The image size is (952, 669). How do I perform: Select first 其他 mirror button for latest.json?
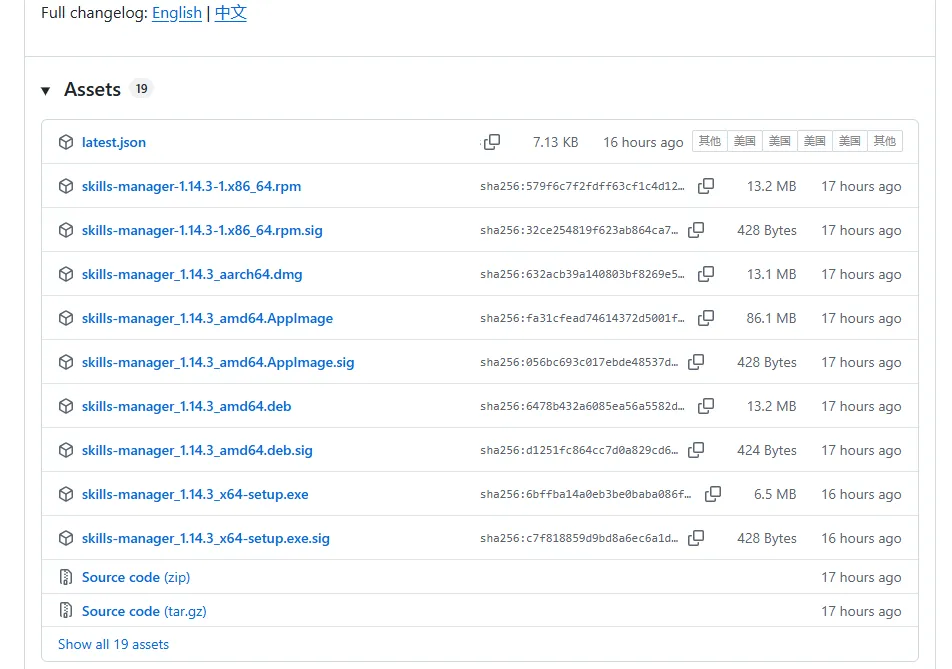tap(709, 141)
